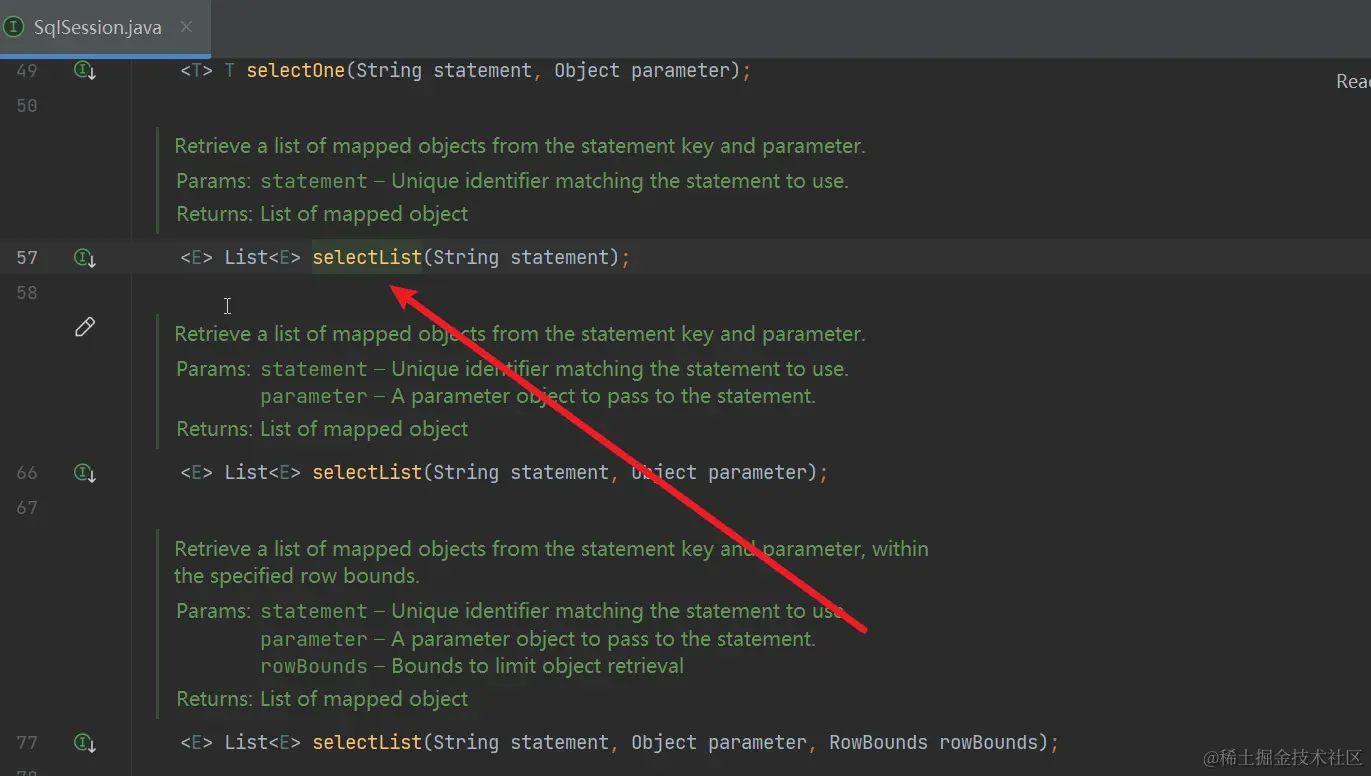The width and height of the screenshot is (1371, 776).
Task: Click selectList method name on line 77
Action: pyautogui.click(x=367, y=743)
